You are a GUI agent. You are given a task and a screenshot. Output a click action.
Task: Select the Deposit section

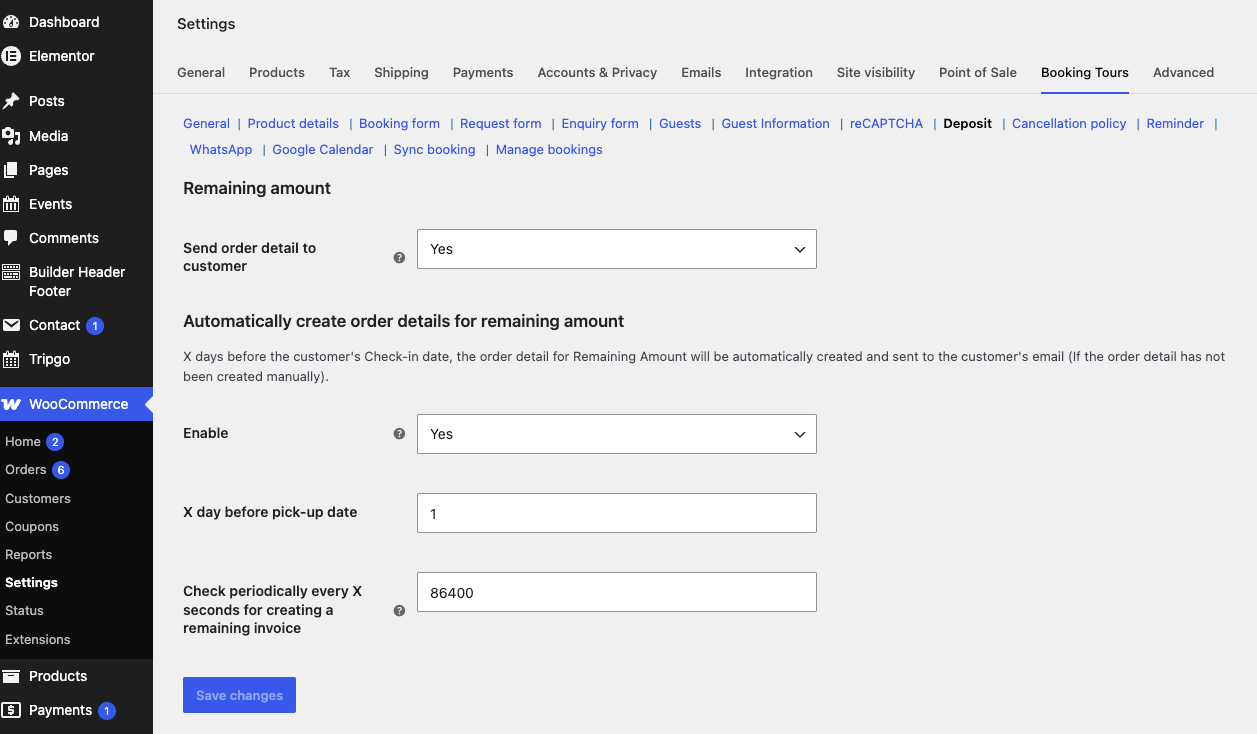coord(967,123)
